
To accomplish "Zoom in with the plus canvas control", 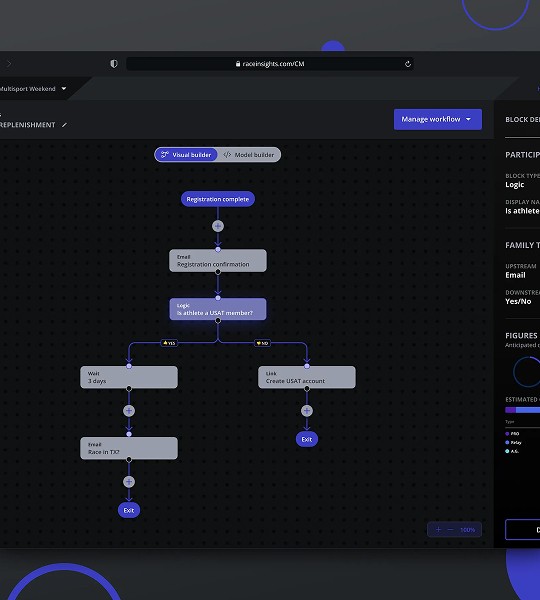I will 438,530.
